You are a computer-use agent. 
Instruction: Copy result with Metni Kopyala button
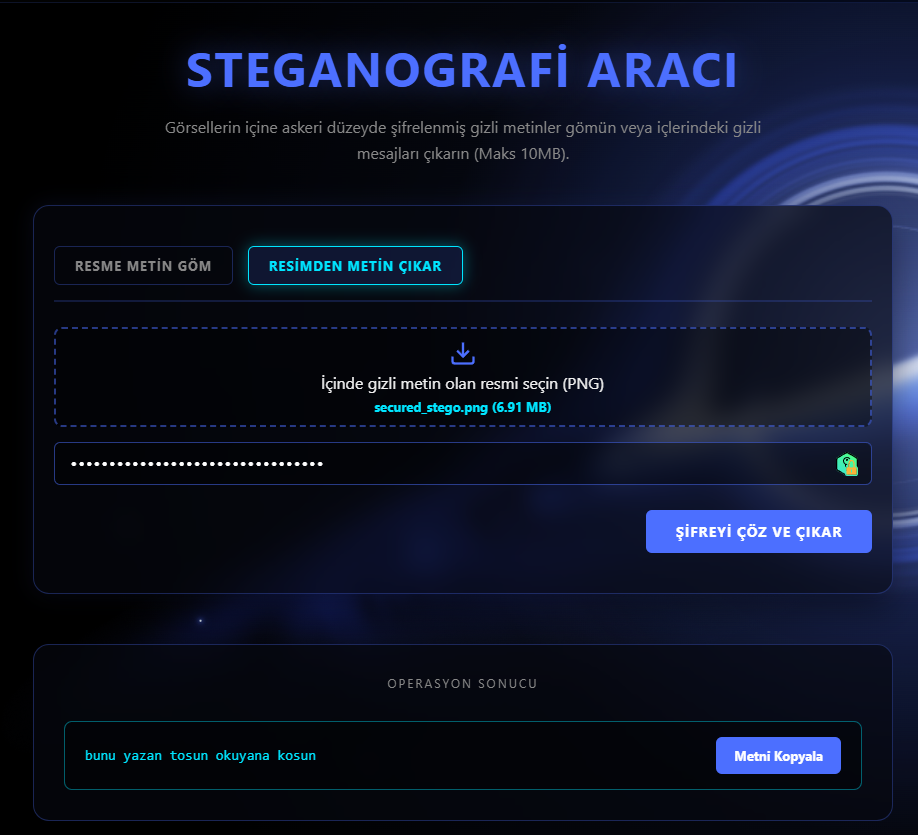(x=778, y=755)
